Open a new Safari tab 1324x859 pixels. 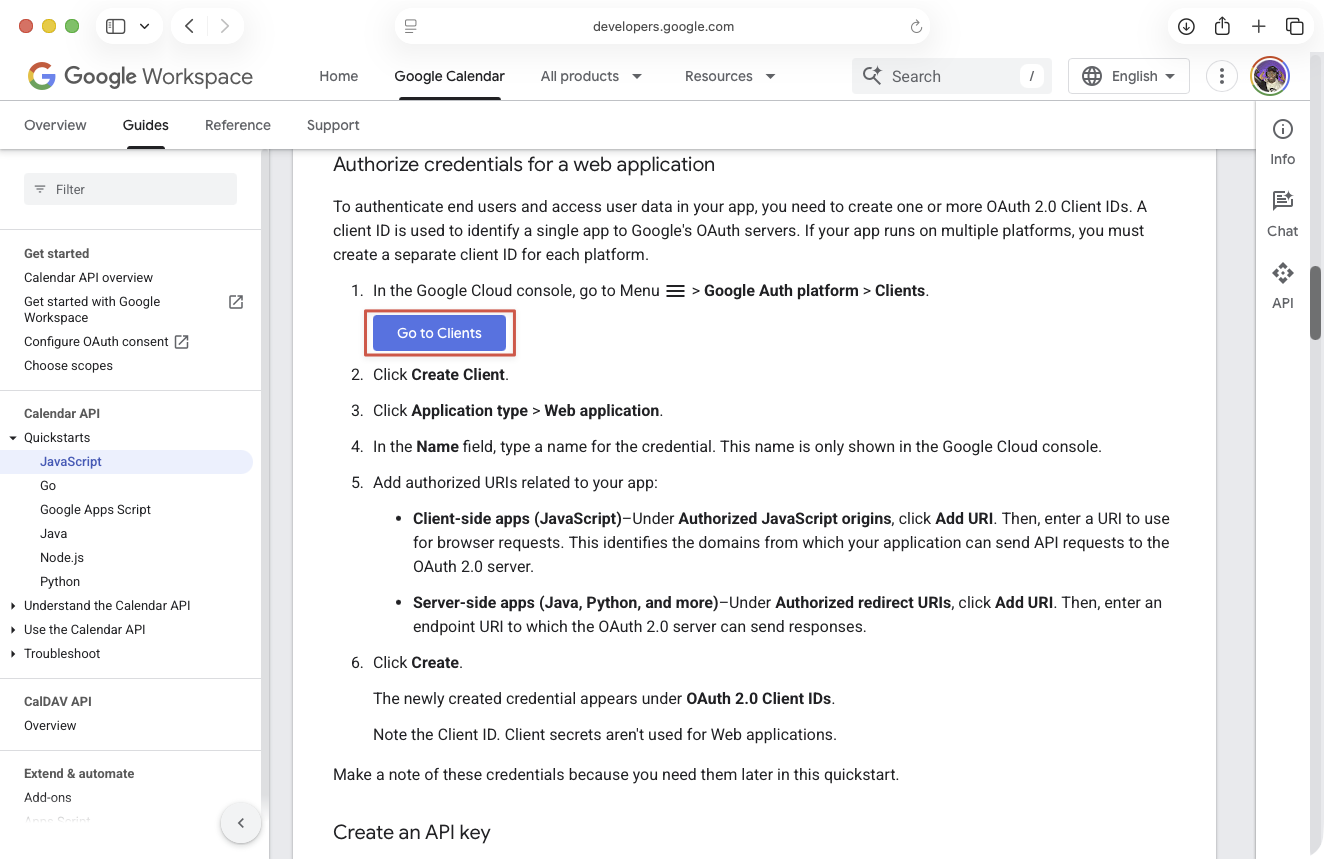[x=1258, y=27]
